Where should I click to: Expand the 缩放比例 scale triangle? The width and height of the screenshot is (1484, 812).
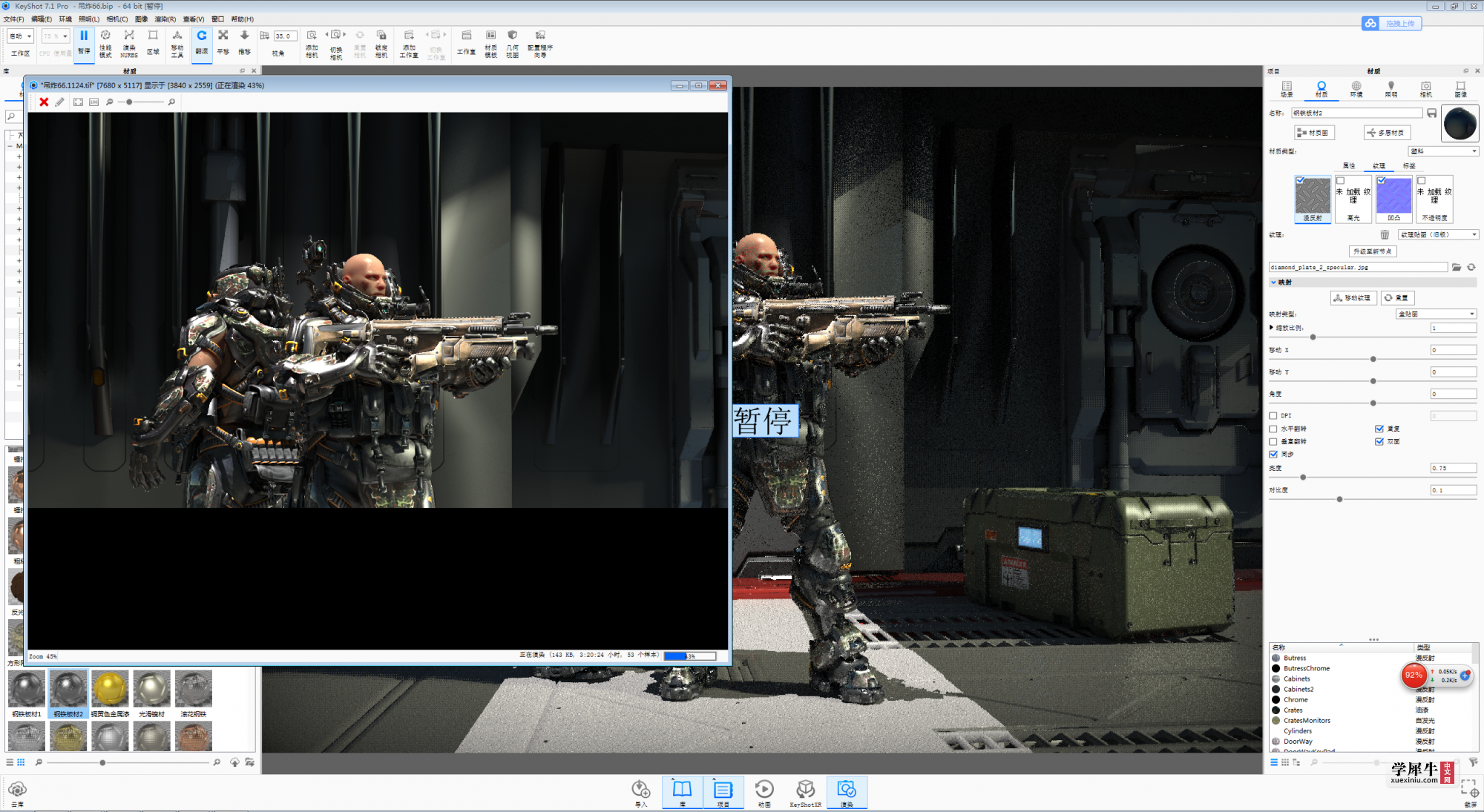tap(1272, 327)
